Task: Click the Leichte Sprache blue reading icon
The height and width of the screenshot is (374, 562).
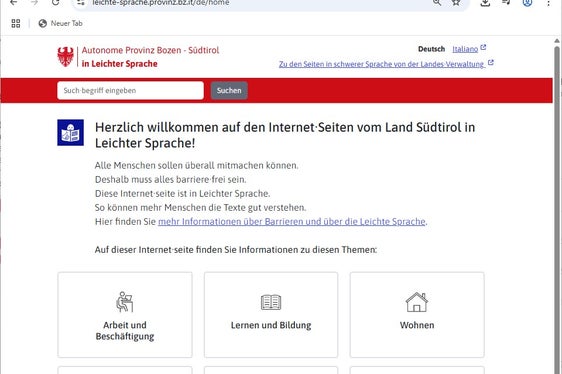Action: click(x=71, y=133)
